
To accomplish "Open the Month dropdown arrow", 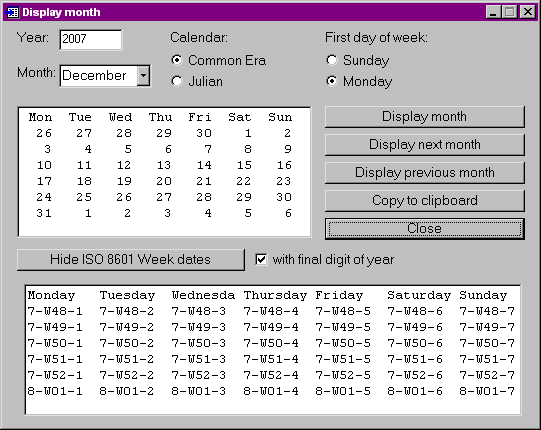I will (143, 76).
